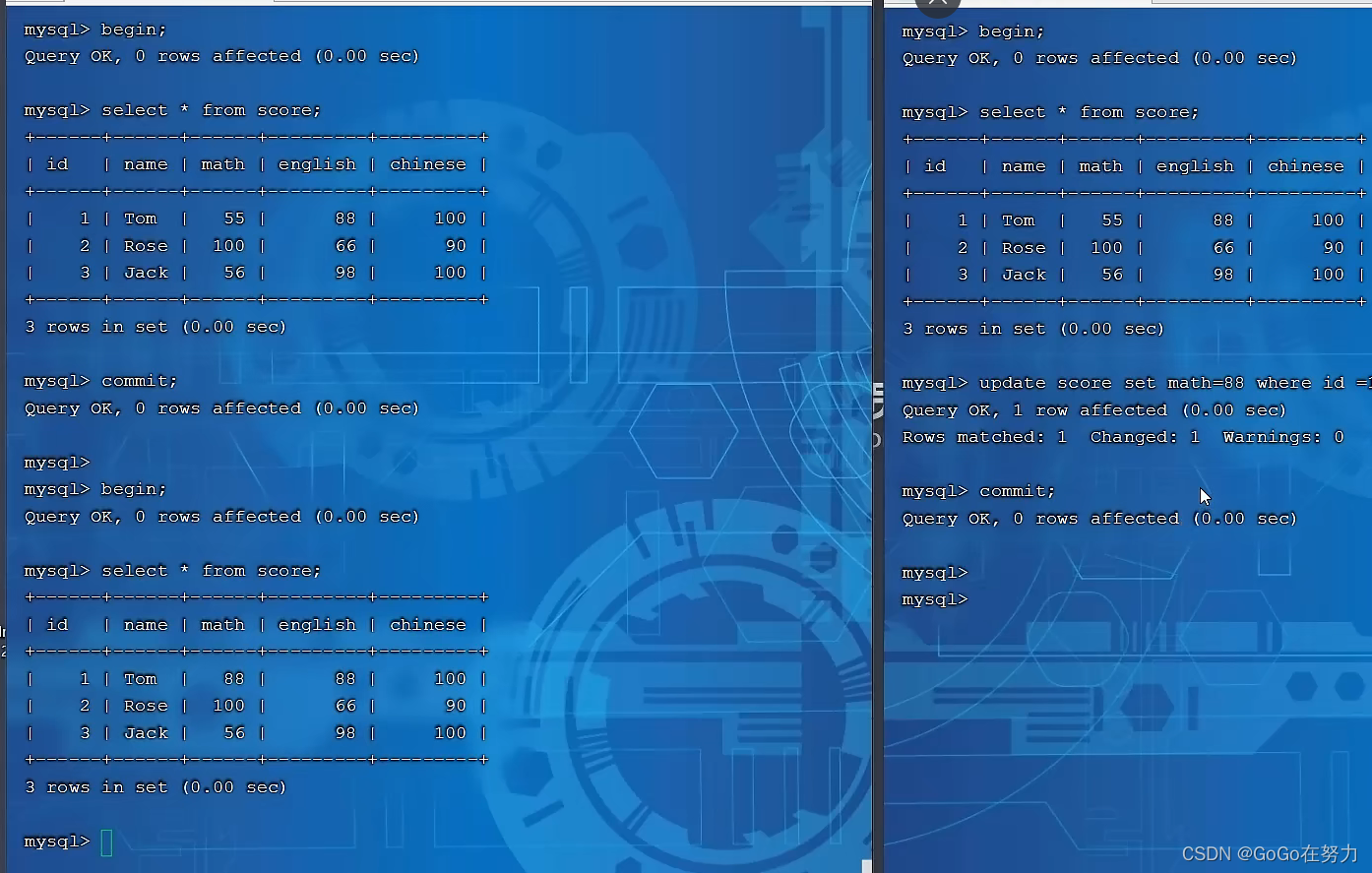
Task: Click 'Rose' in left terminal's second result table
Action: pos(146,706)
